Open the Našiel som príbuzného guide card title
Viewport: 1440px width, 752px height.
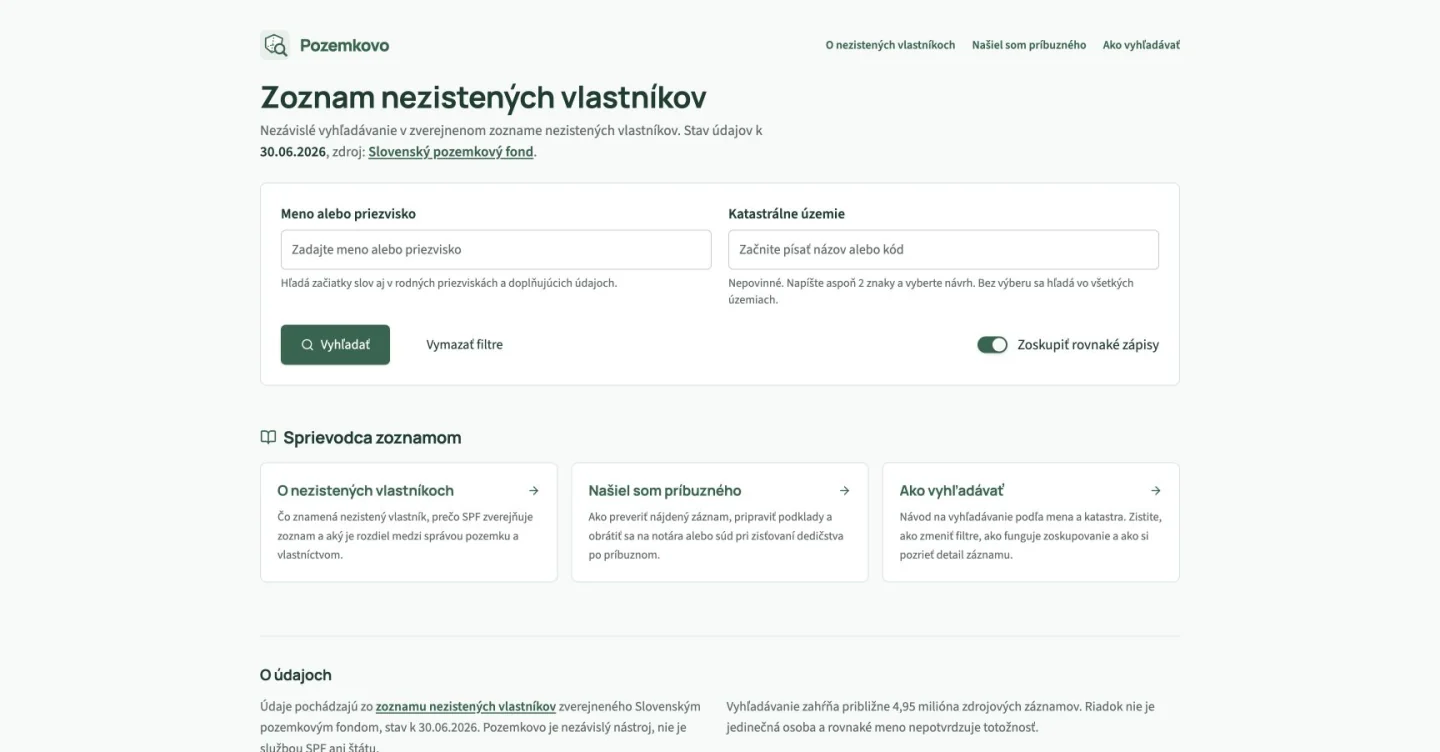pos(665,491)
